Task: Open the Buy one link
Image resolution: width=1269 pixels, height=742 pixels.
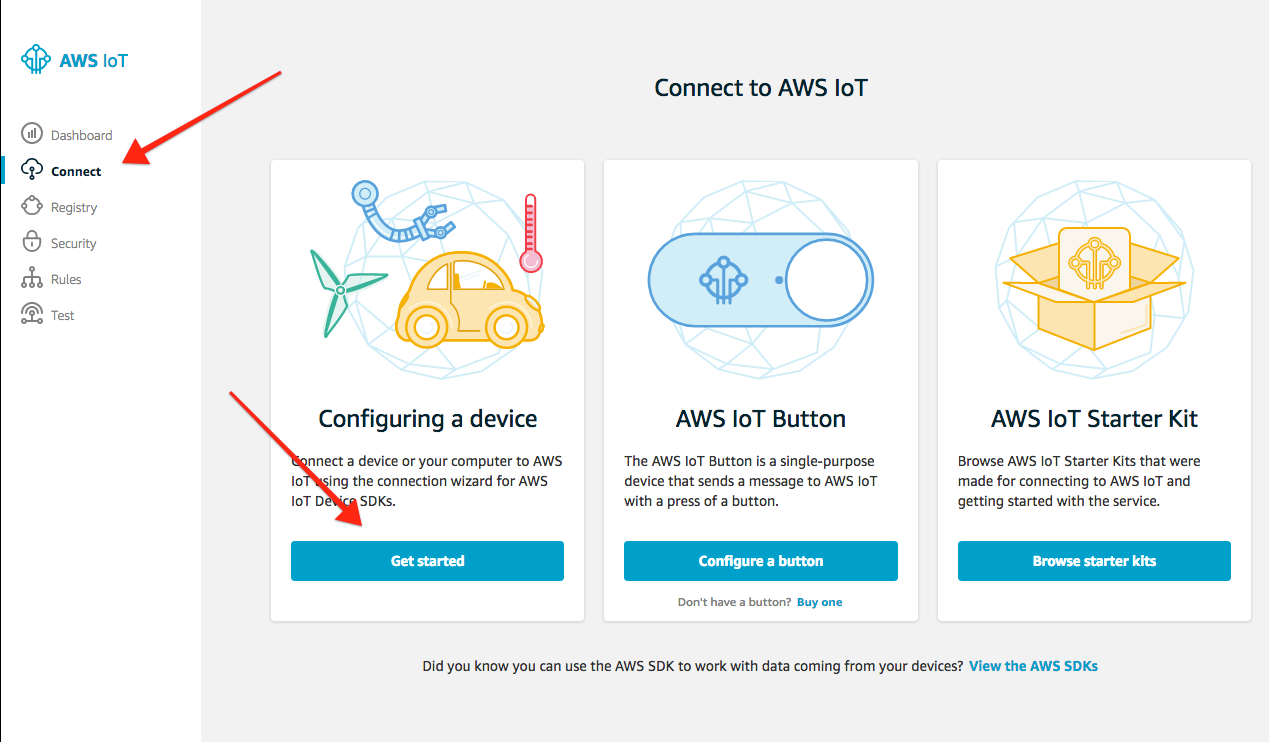Action: 819,601
